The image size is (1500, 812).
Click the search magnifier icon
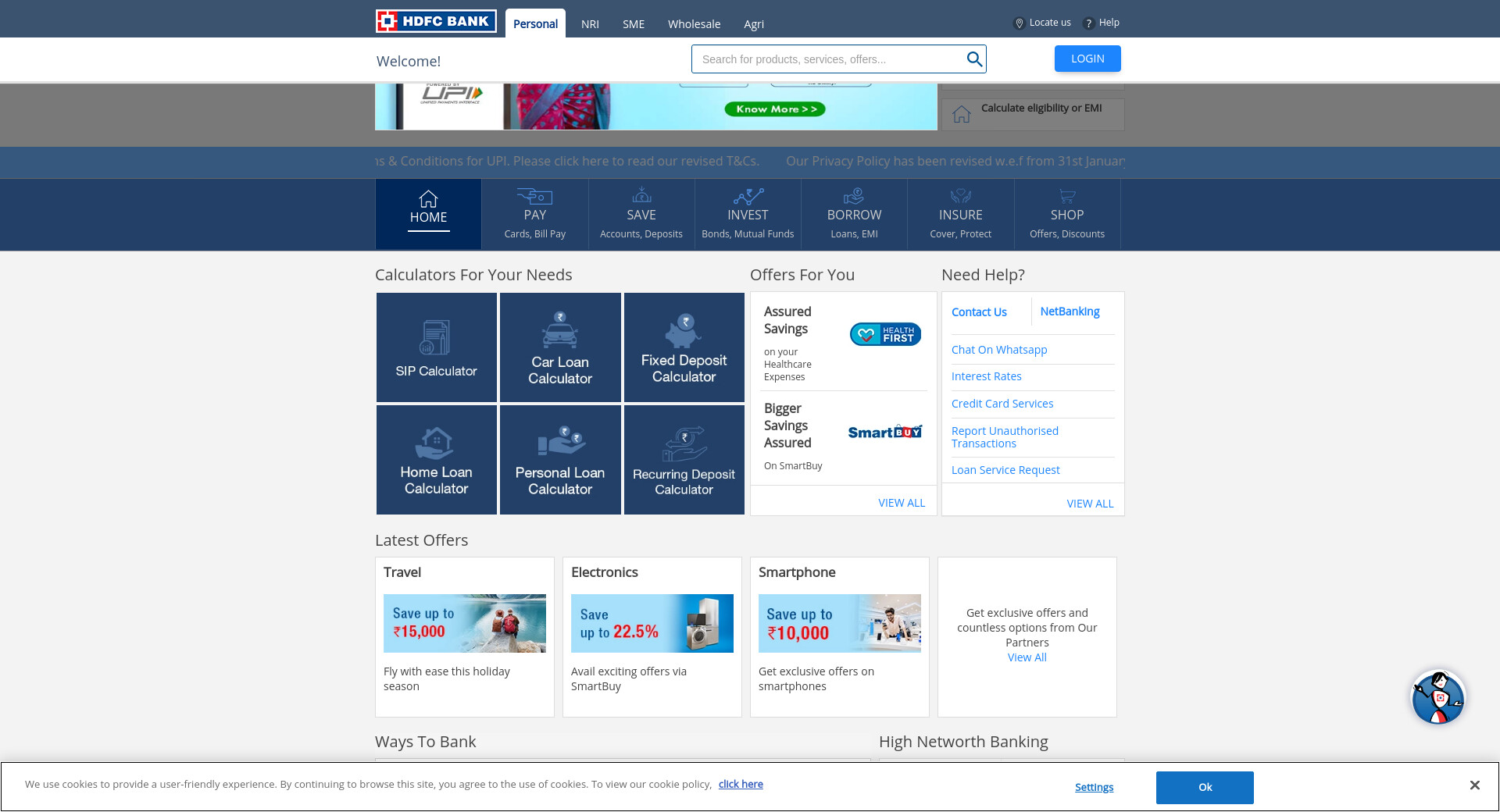pos(974,59)
